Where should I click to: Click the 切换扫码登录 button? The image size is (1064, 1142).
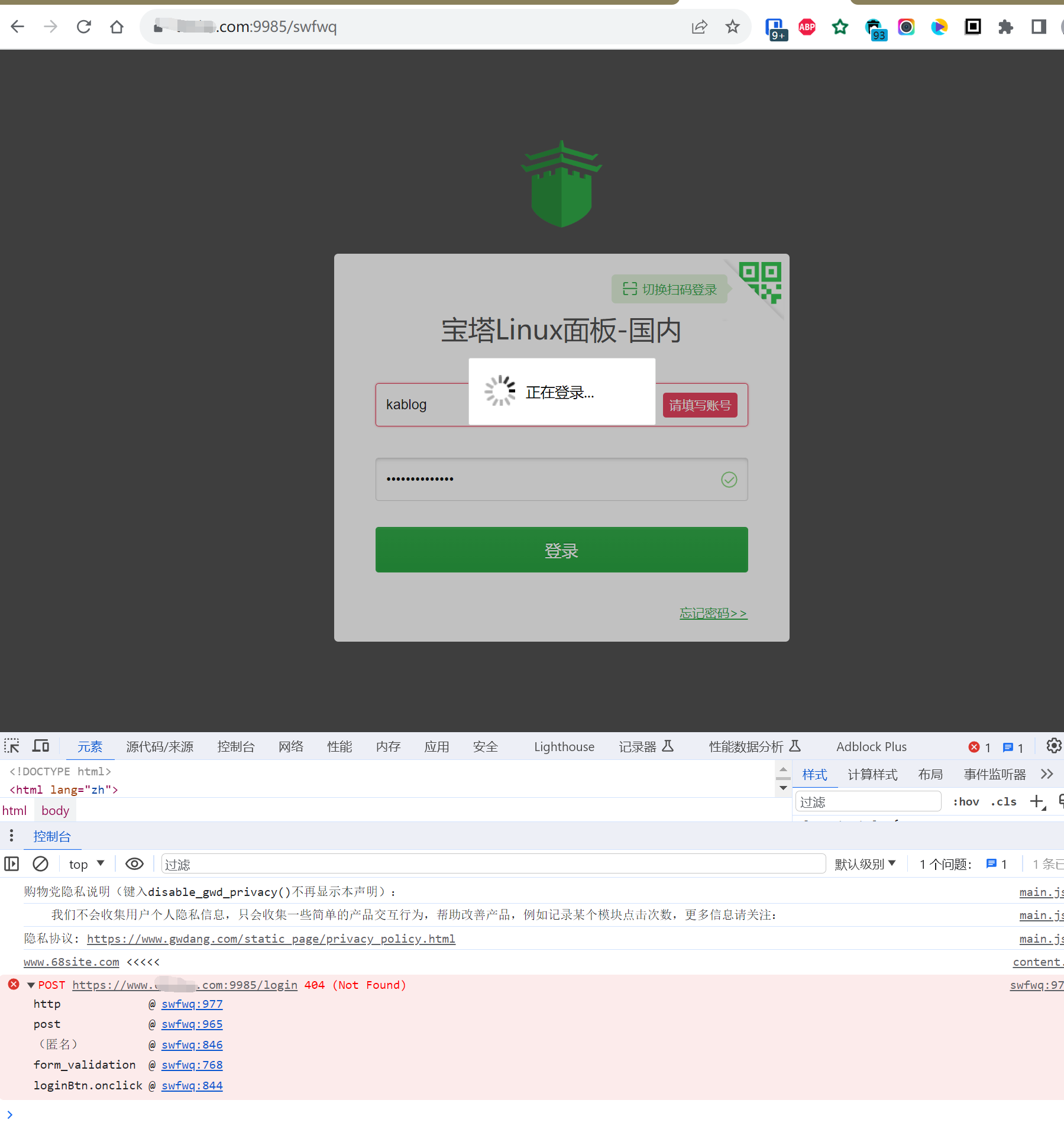[670, 289]
